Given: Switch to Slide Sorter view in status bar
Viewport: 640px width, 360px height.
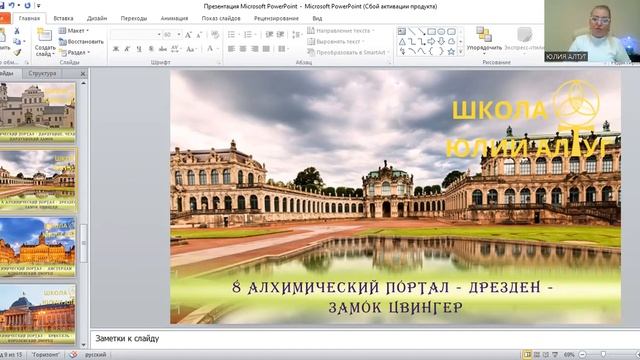Looking at the screenshot, I should [537, 355].
